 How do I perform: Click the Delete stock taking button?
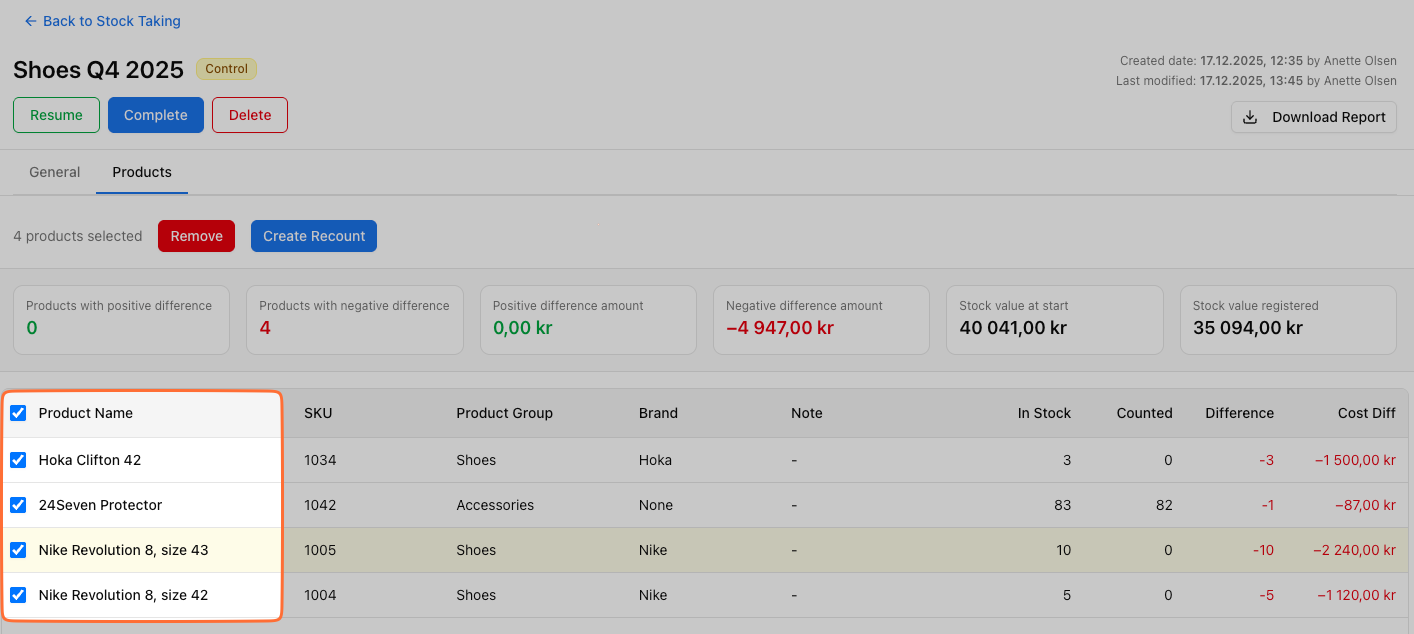point(249,115)
